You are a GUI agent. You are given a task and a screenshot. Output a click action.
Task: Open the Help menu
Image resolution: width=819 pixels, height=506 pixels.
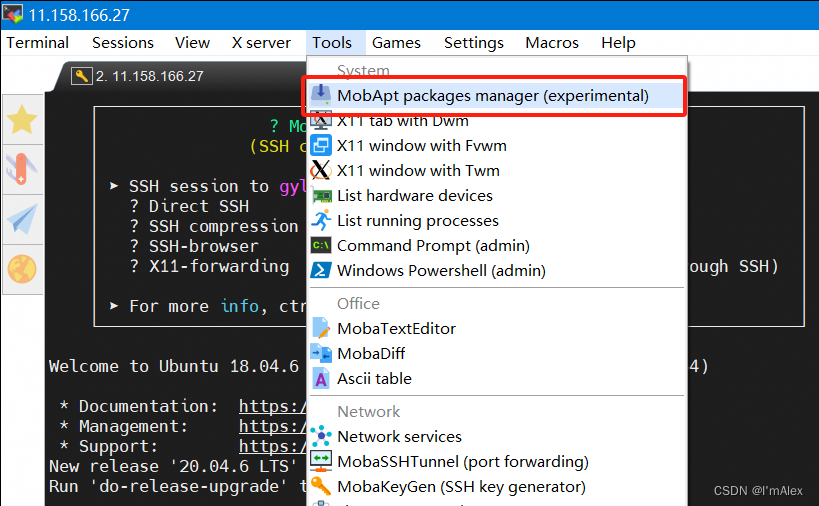(618, 43)
